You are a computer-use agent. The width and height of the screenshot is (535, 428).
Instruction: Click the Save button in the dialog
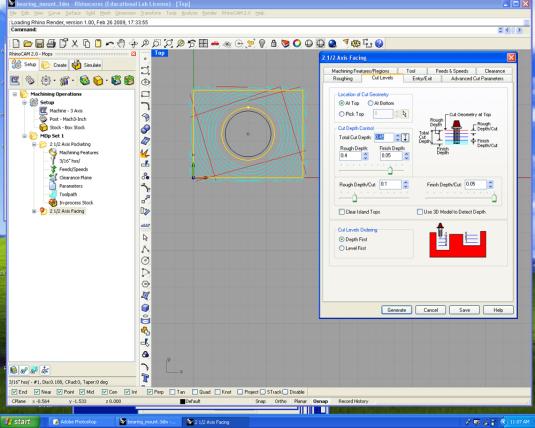point(464,310)
